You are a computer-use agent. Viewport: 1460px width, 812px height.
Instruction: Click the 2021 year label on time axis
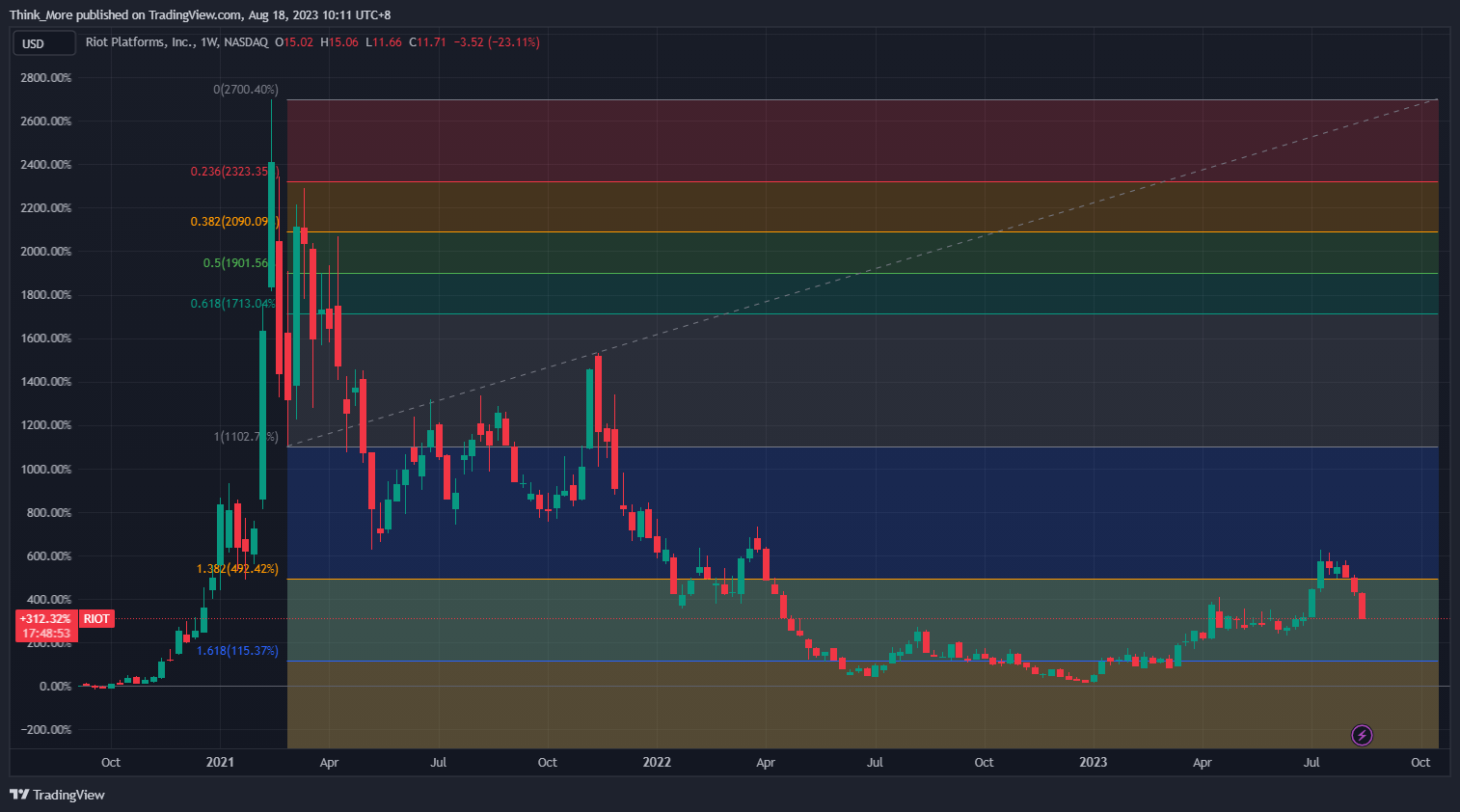point(220,763)
